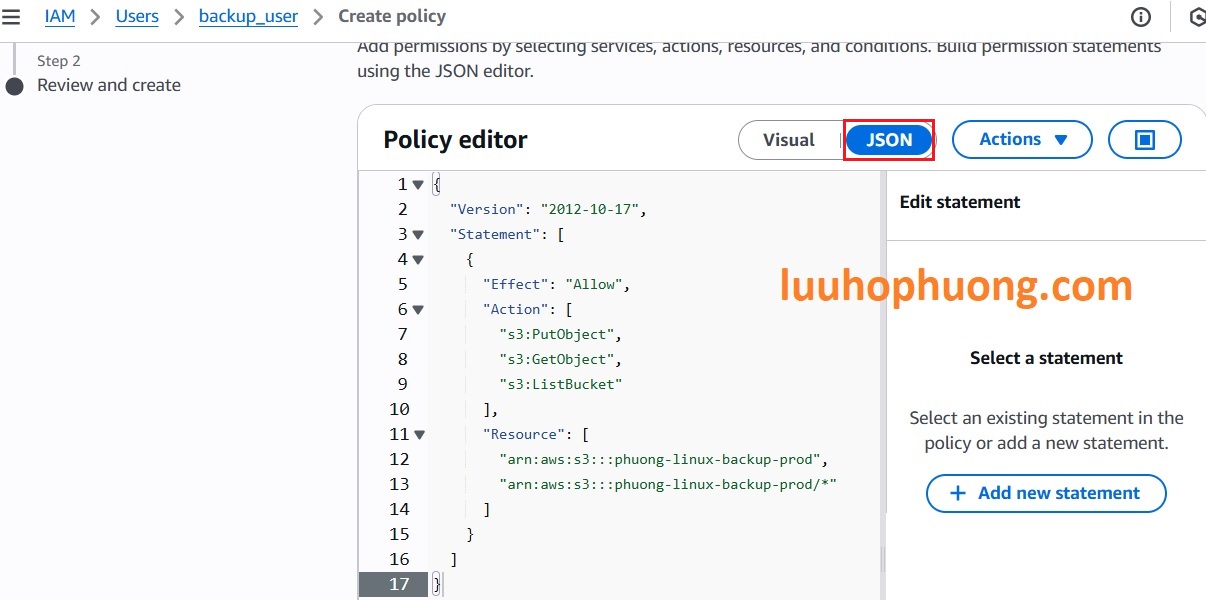Image resolution: width=1206 pixels, height=600 pixels.
Task: Switch the policy editor to Visual mode
Action: [788, 140]
